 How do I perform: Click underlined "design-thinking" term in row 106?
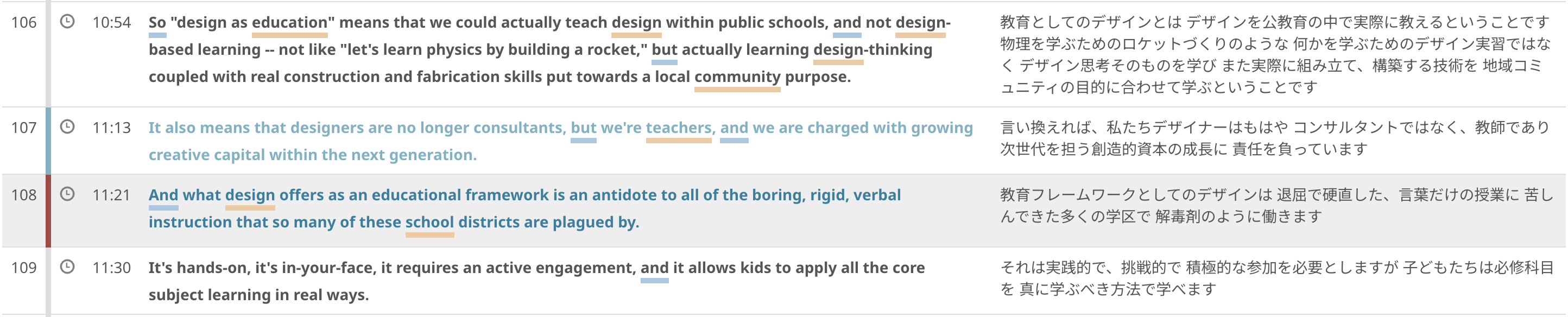tap(871, 49)
